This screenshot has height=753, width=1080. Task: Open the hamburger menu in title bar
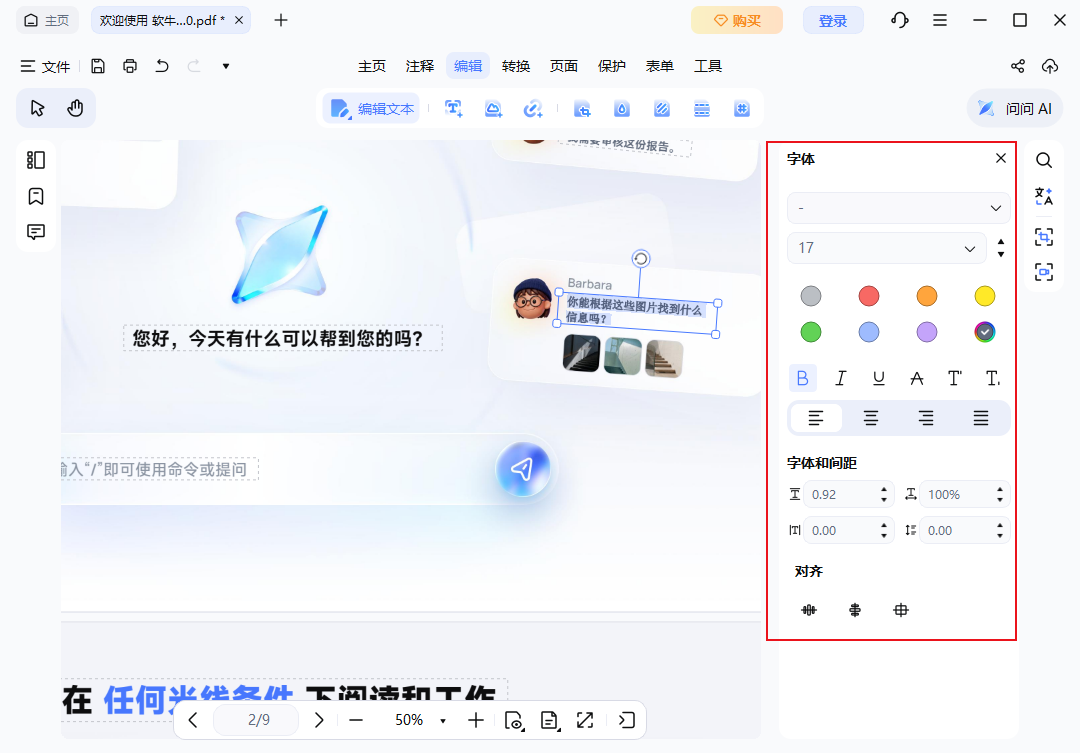(x=939, y=20)
